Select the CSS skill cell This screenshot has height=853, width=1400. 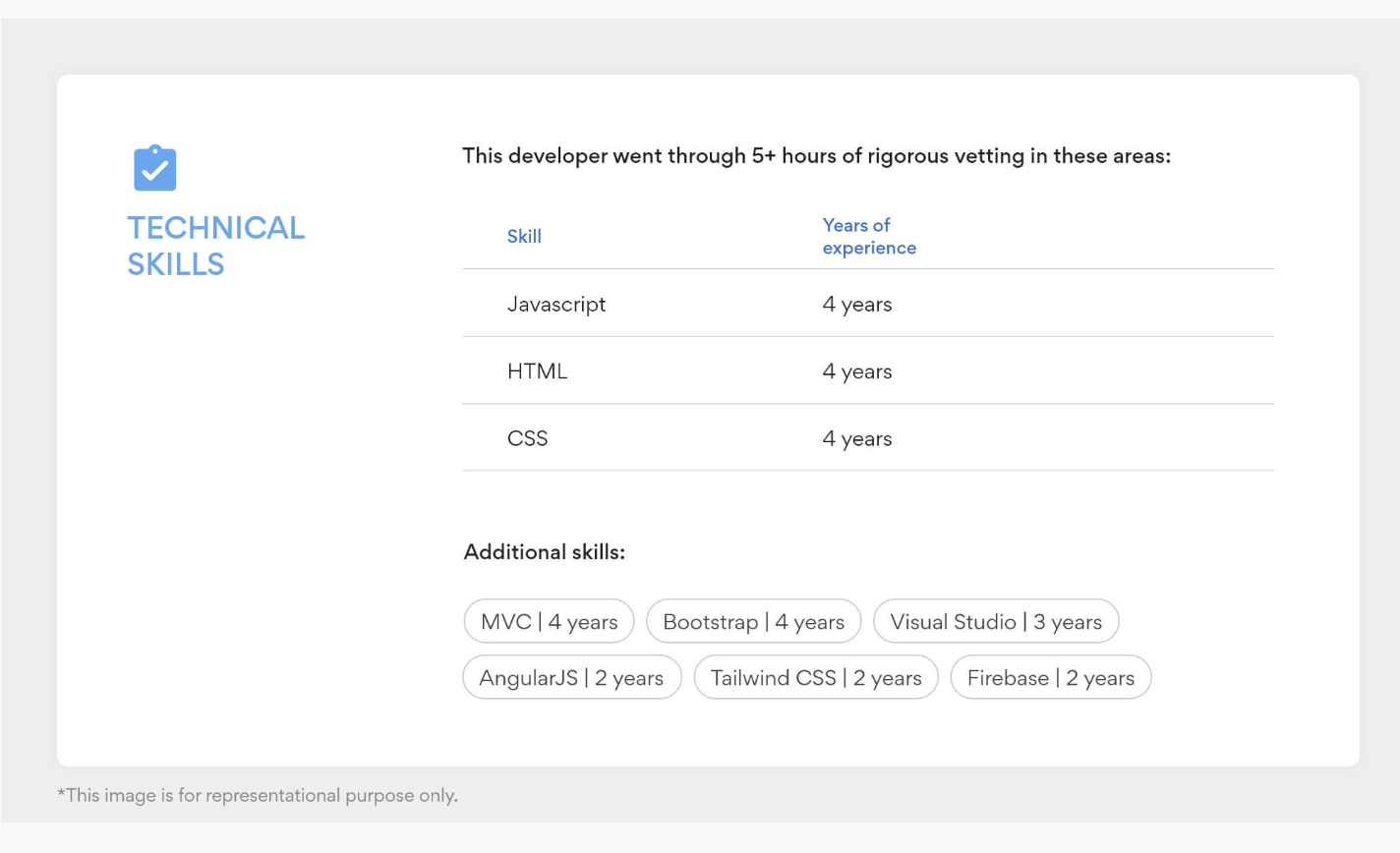[x=527, y=438]
